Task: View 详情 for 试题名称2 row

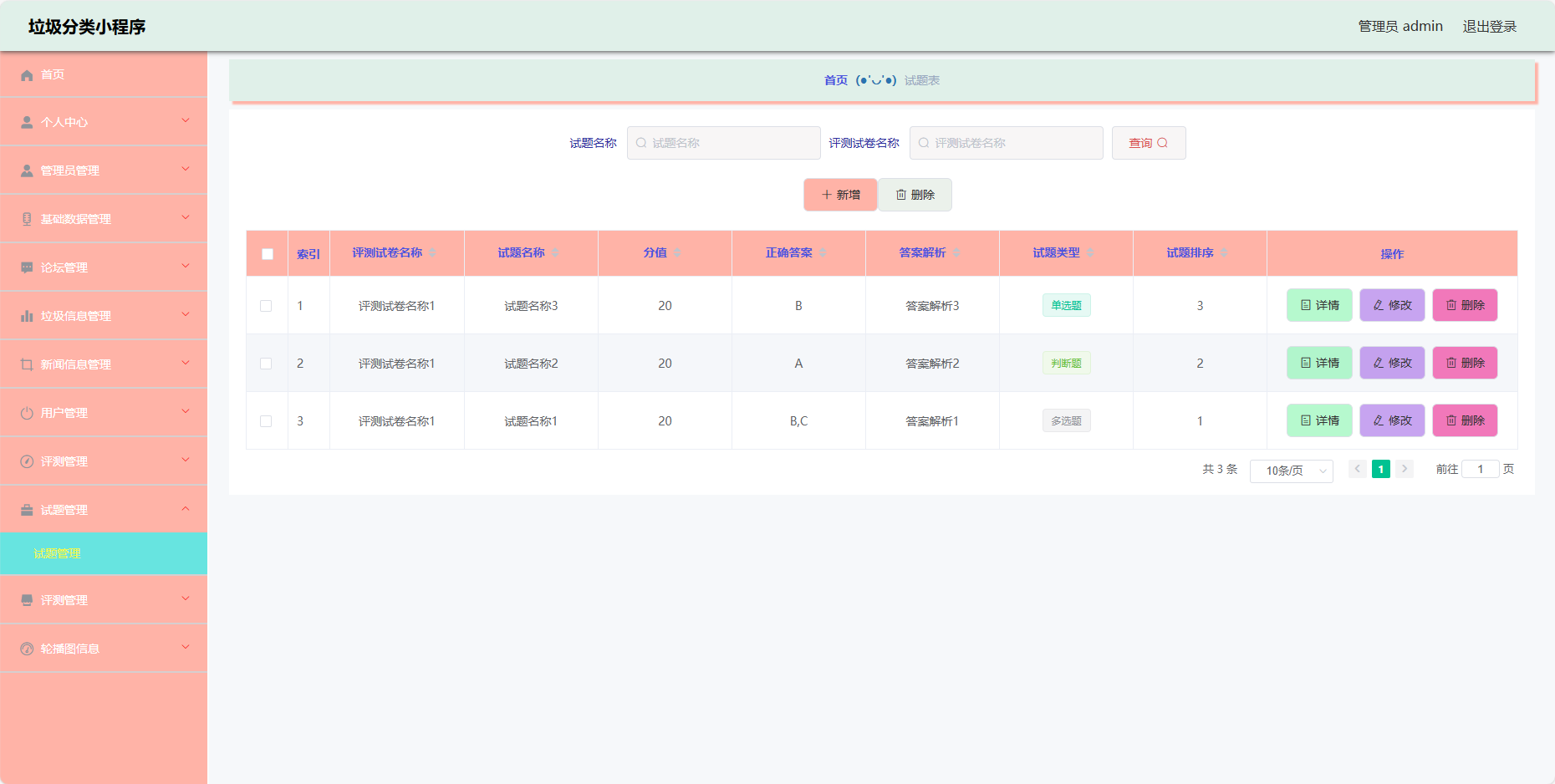Action: point(1319,363)
